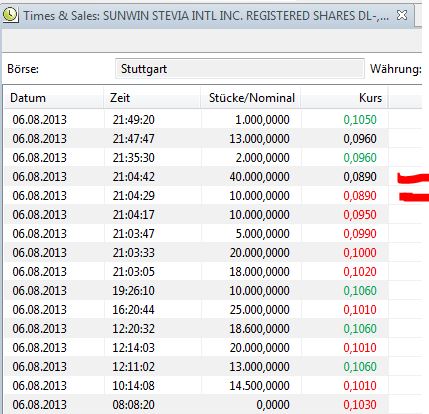Image resolution: width=429 pixels, height=414 pixels.
Task: Click the quantity 0,0000
Action: 273,405
